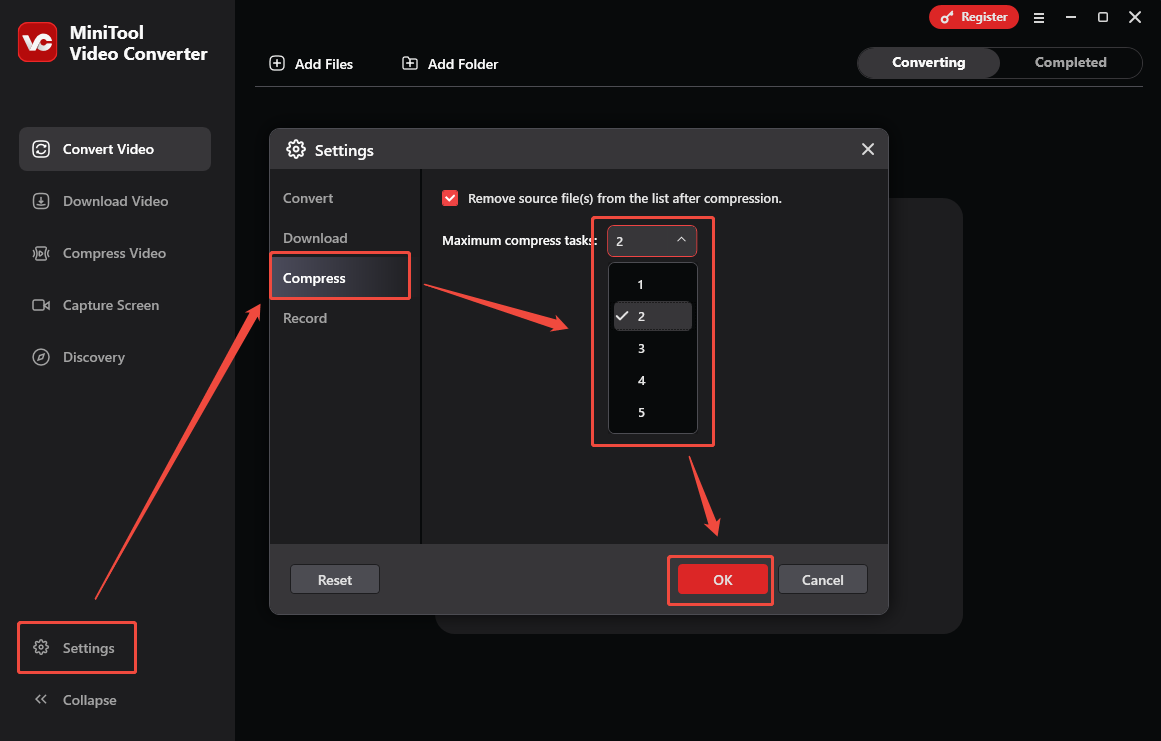Viewport: 1161px width, 741px height.
Task: Select the Compress settings tab
Action: [x=341, y=278]
